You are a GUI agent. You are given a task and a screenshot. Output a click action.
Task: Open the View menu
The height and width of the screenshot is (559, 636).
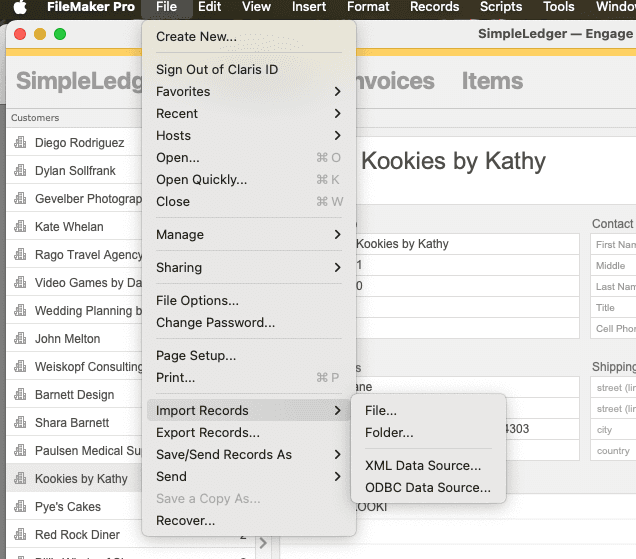tap(256, 7)
